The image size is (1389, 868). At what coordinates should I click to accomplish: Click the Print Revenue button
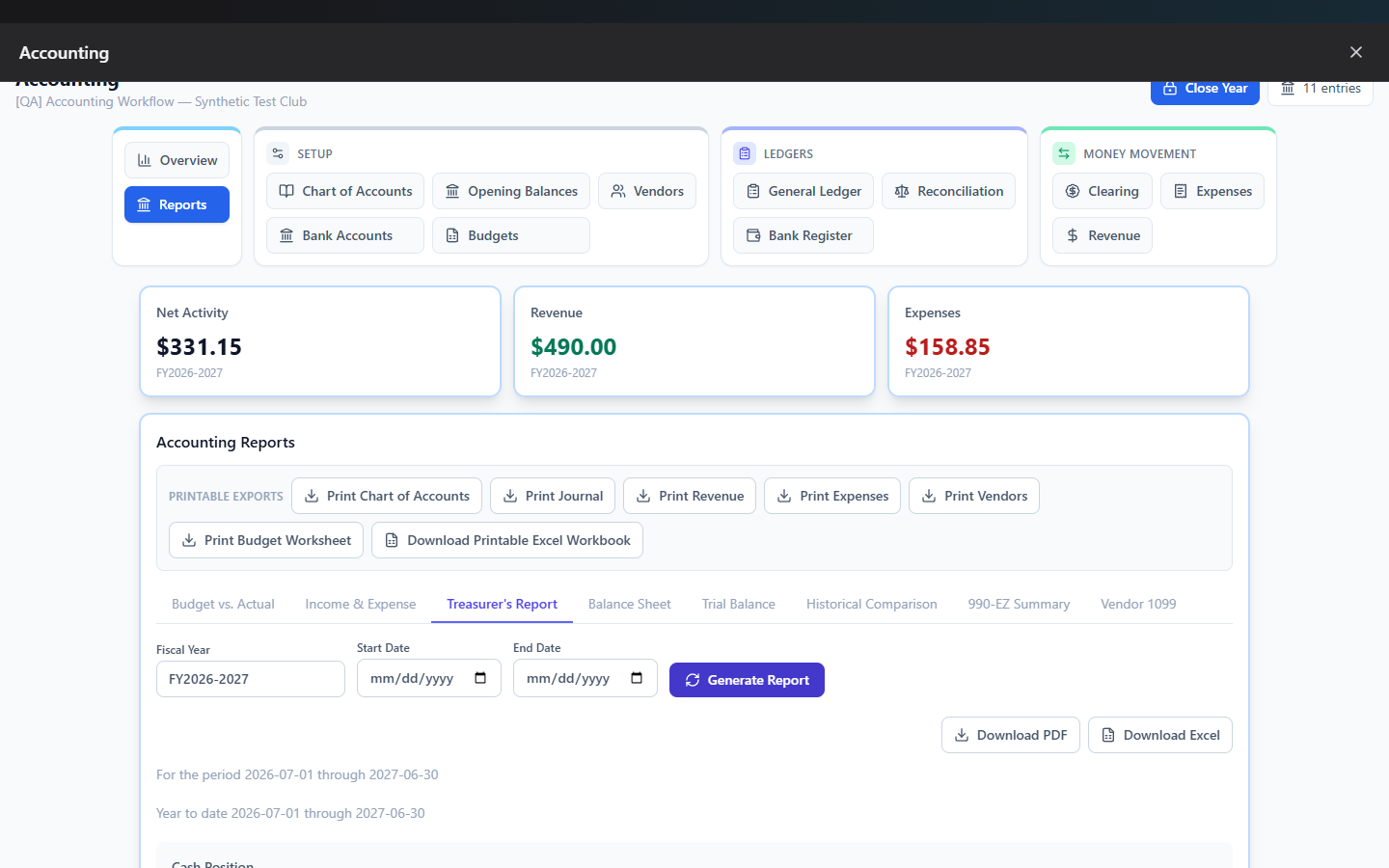coord(690,496)
